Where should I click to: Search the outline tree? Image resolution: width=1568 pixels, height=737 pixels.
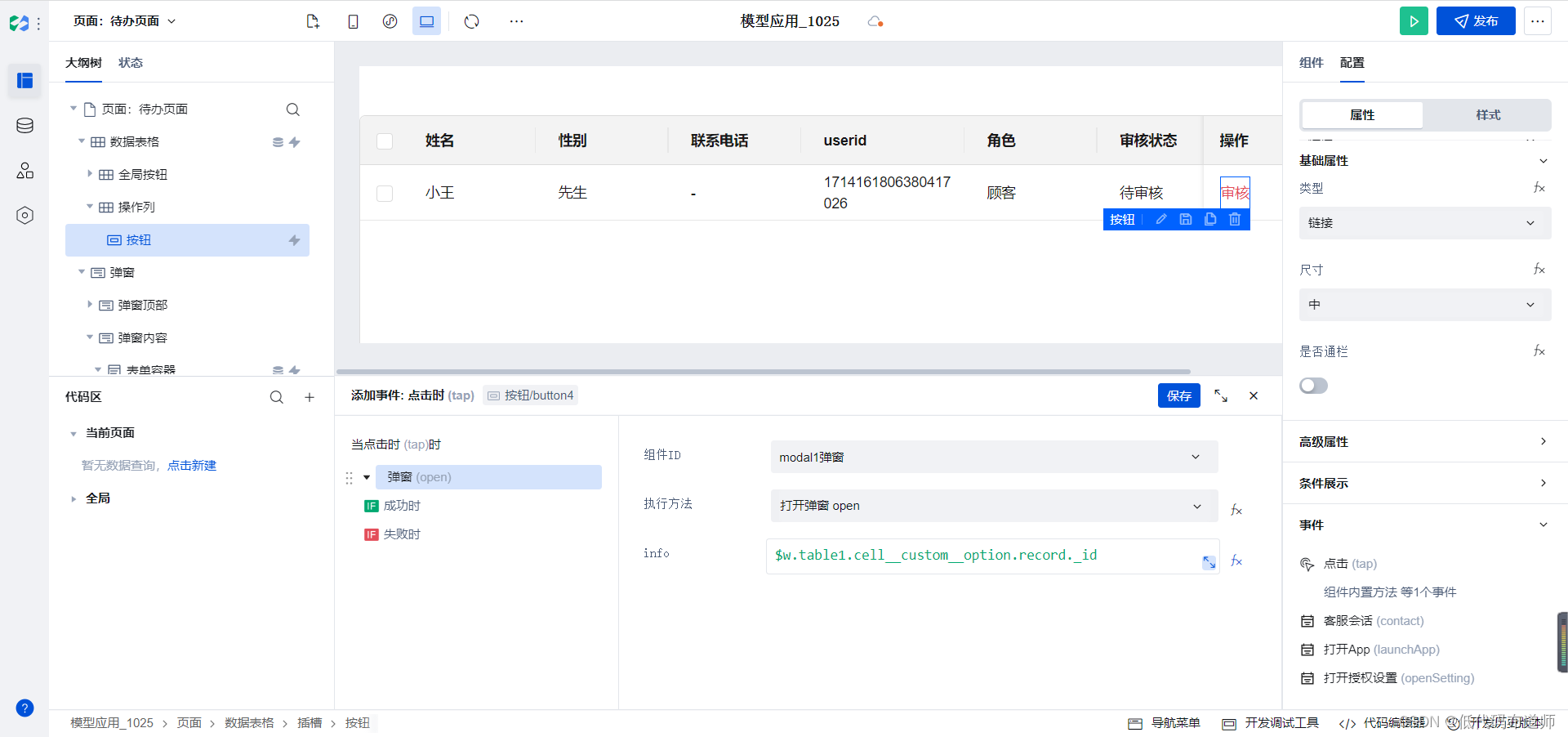click(293, 109)
